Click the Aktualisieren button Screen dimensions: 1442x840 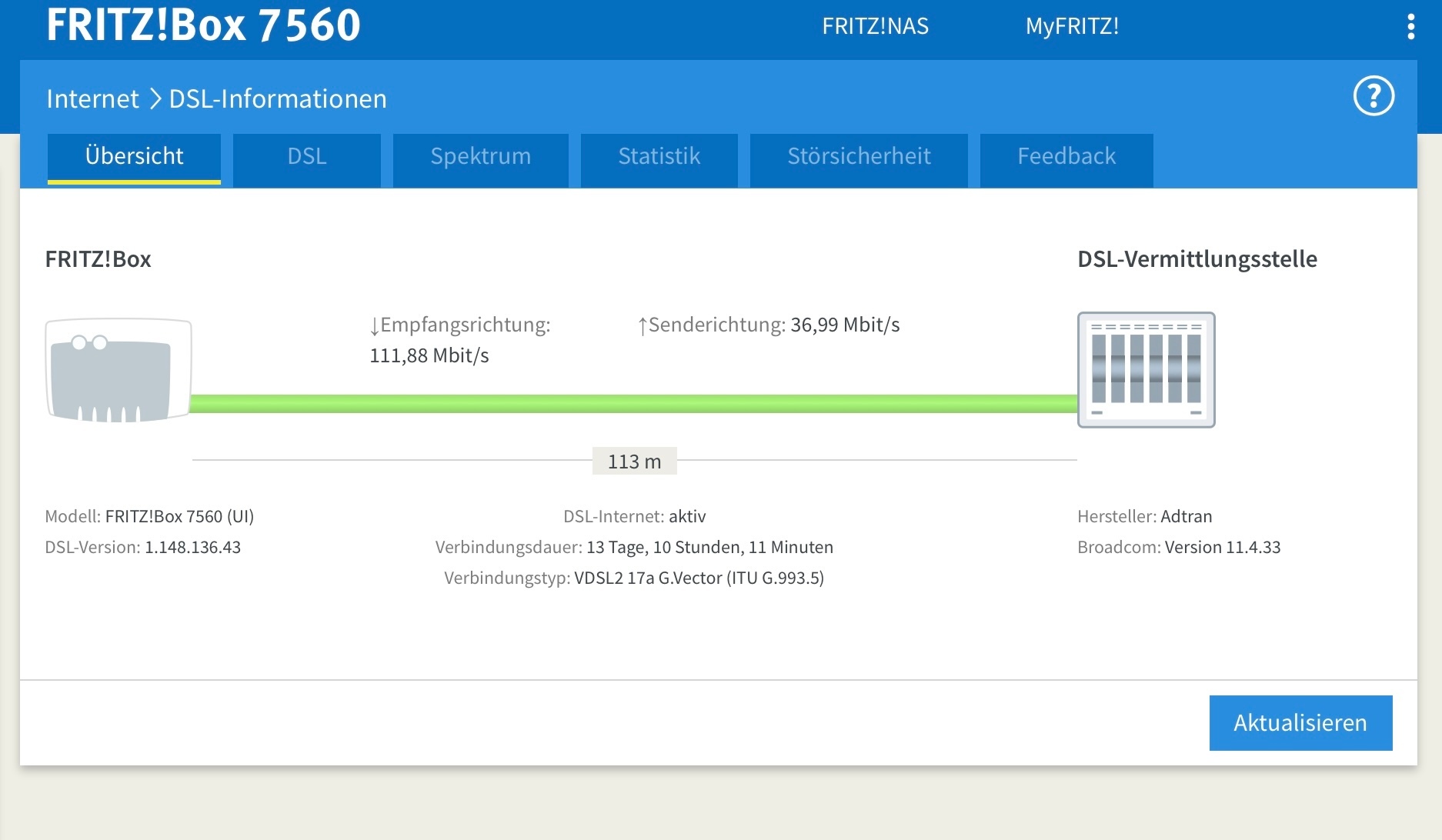[1300, 723]
